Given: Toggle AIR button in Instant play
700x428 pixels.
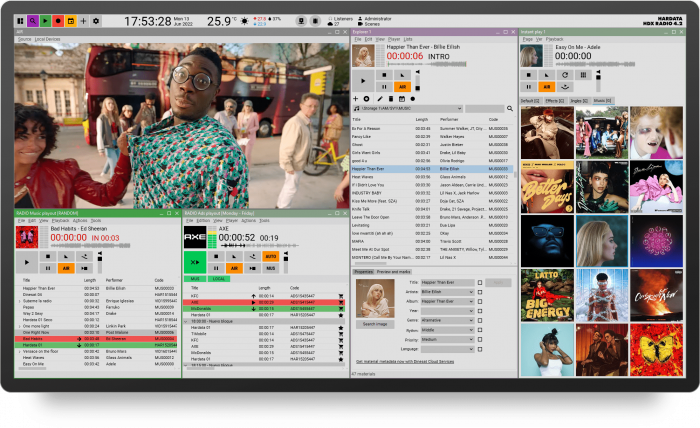Looking at the screenshot, I should 547,87.
